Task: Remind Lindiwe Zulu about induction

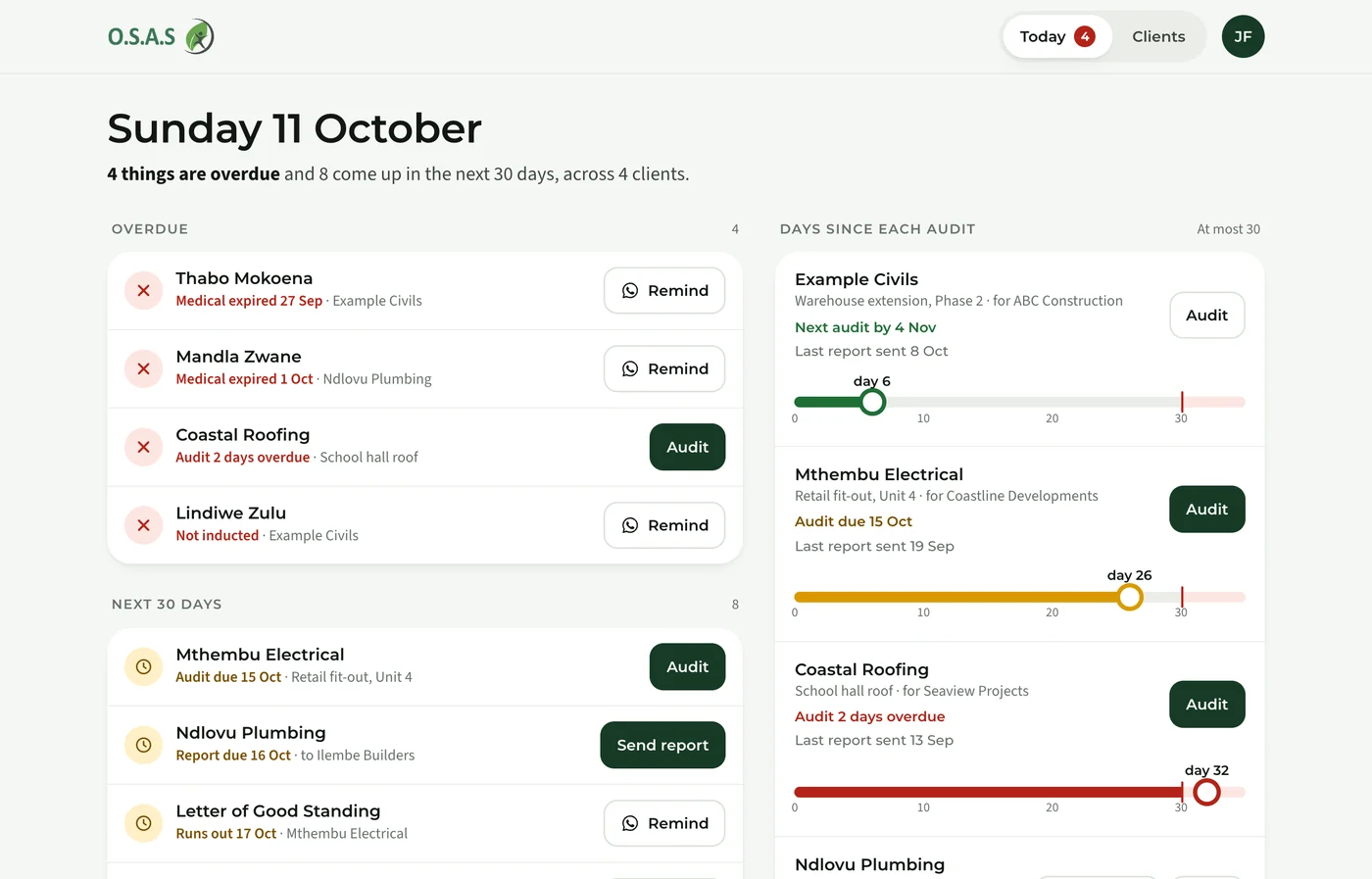Action: point(664,525)
